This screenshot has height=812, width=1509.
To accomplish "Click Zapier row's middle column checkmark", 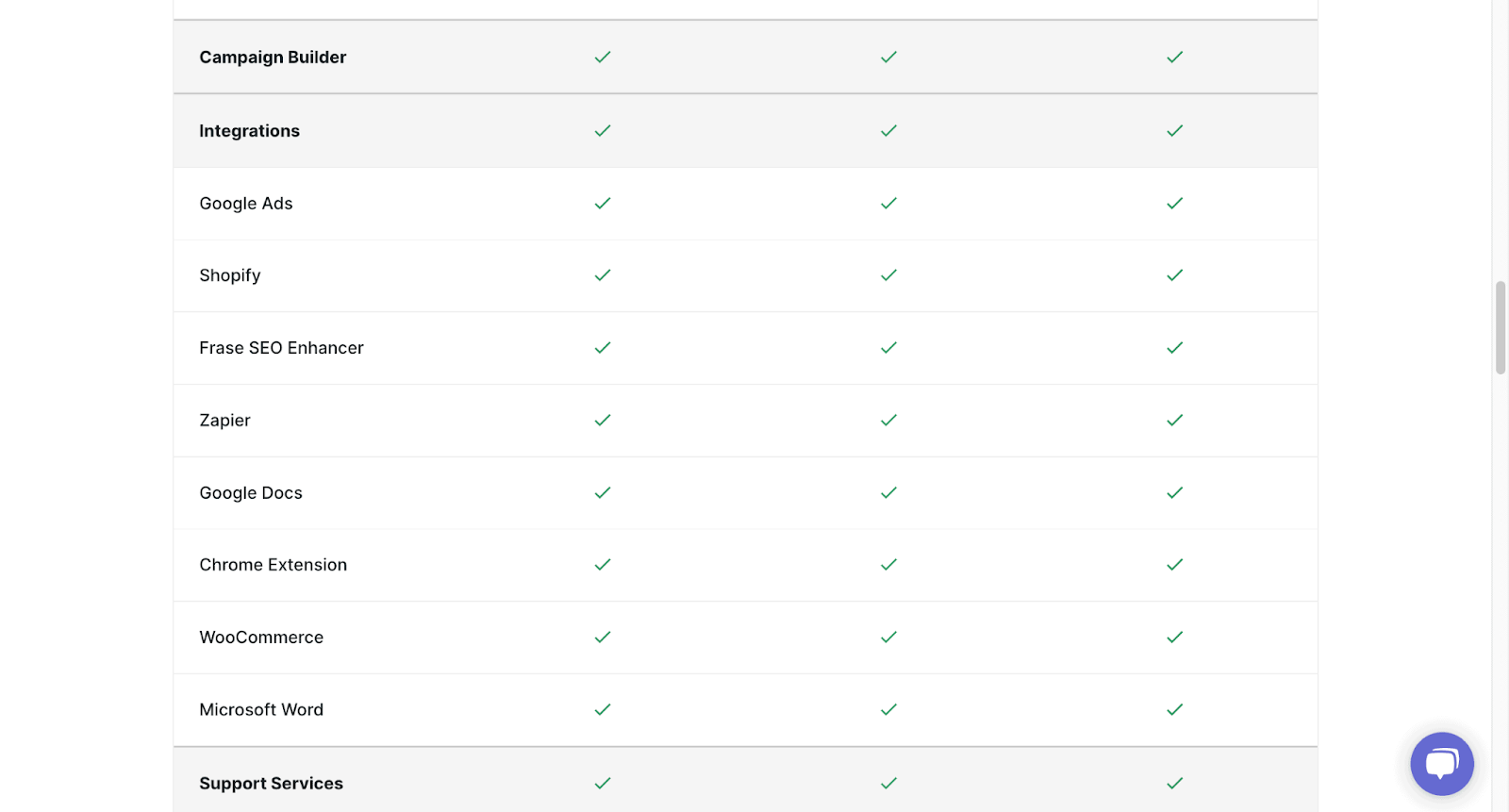I will (x=888, y=421).
